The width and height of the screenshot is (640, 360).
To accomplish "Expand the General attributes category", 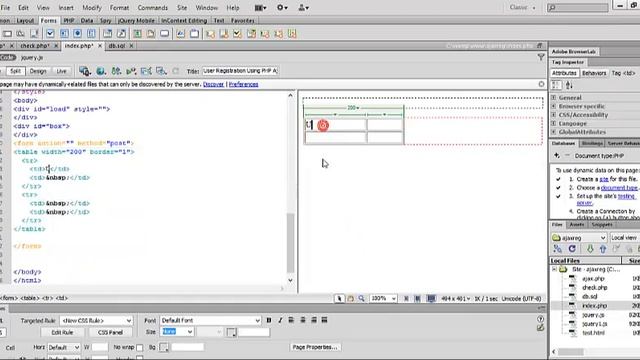I will click(x=554, y=98).
